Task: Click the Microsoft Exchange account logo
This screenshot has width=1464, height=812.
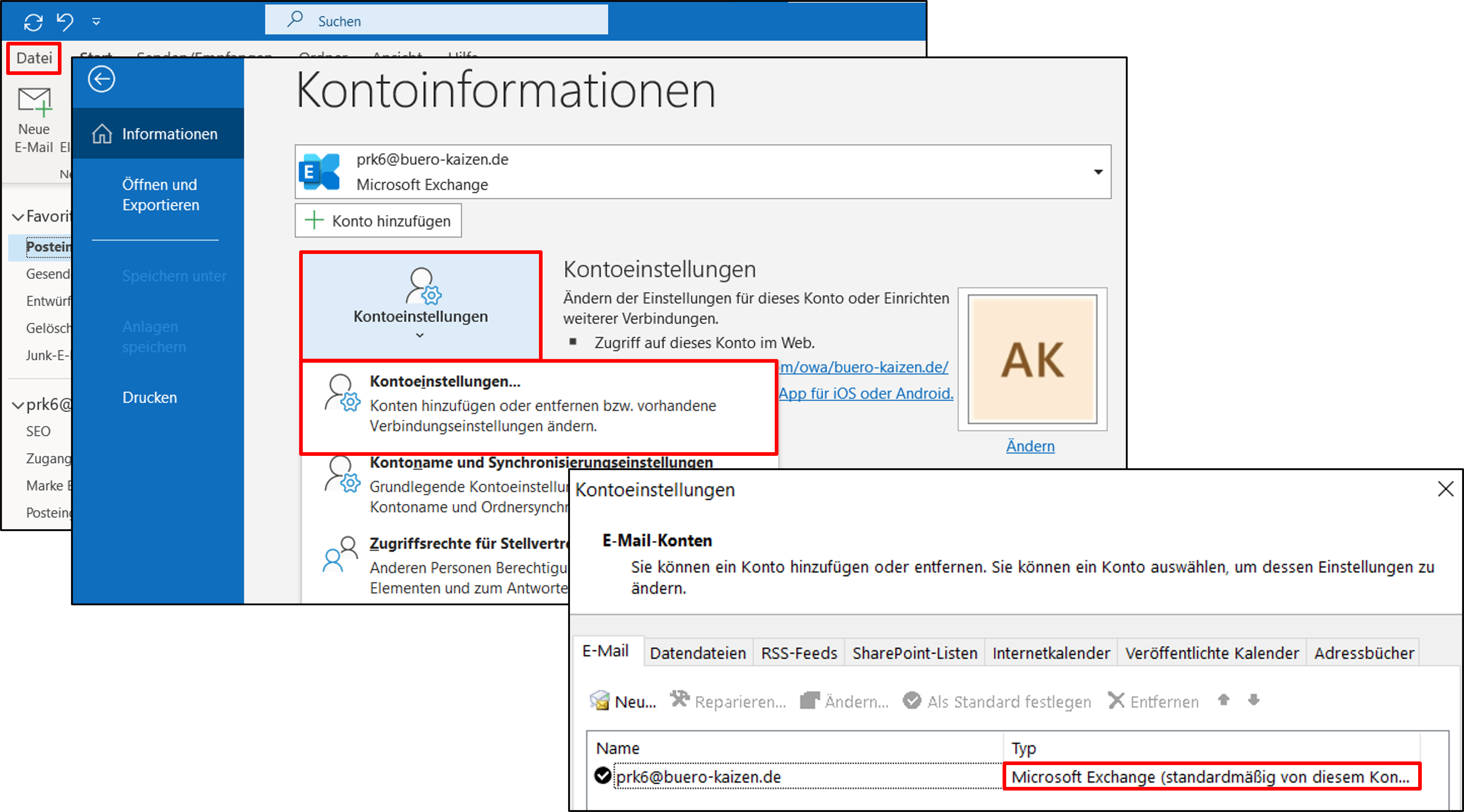Action: click(320, 172)
